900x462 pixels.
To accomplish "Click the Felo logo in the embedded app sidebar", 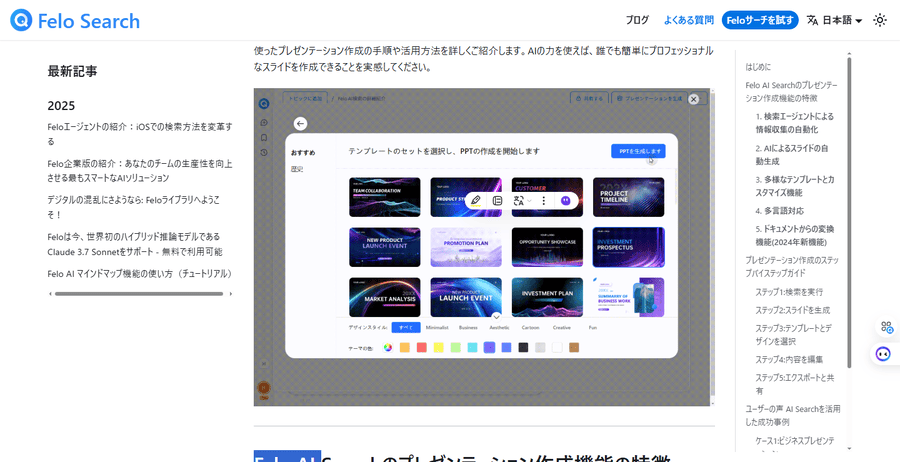I will (x=263, y=104).
